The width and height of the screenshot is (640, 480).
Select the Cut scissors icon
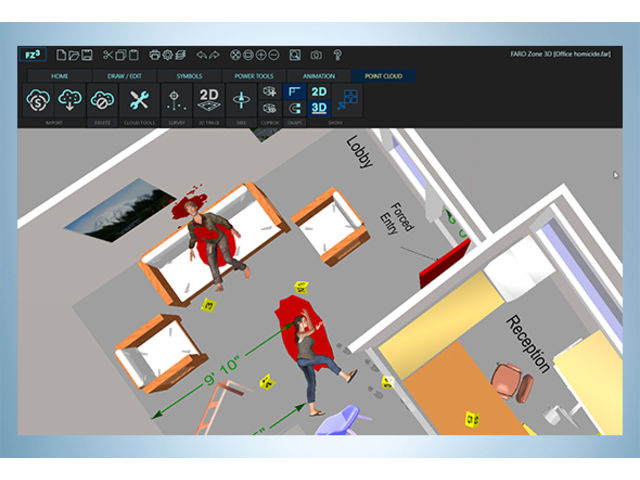click(109, 55)
